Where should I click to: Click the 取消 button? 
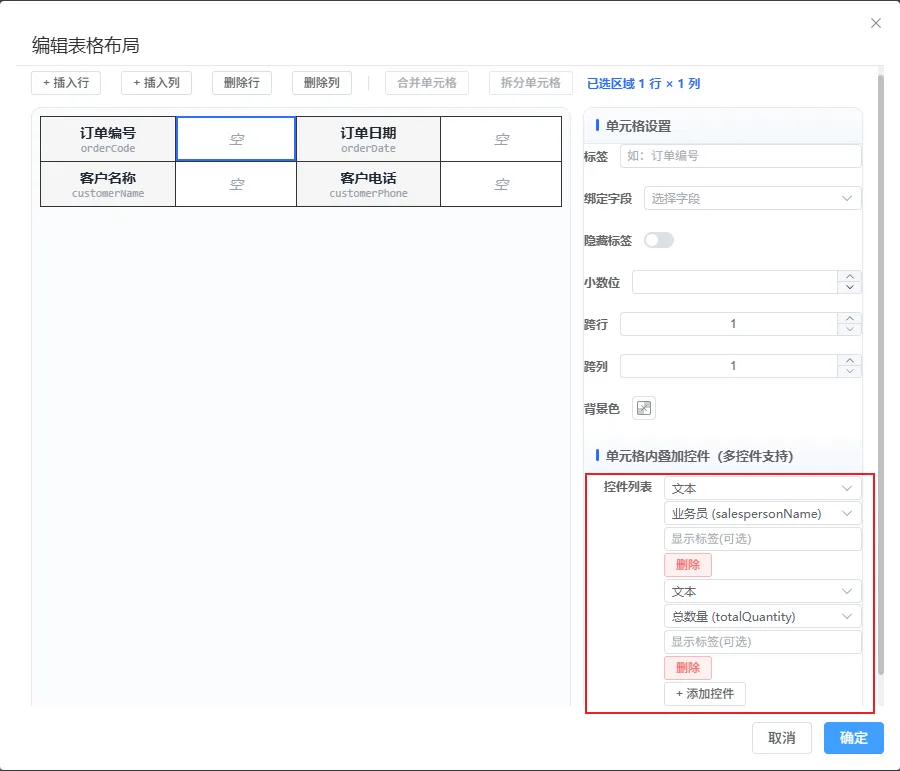pyautogui.click(x=782, y=738)
